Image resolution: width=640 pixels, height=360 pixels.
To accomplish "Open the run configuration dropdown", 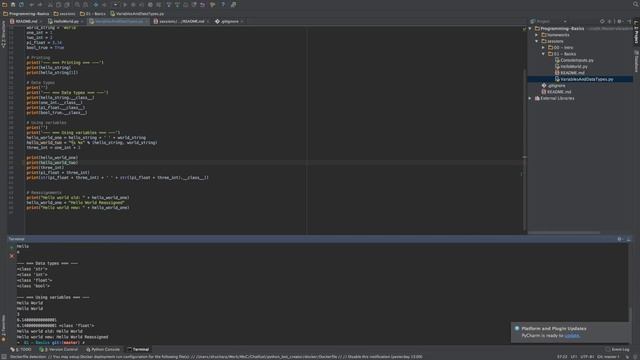I will click(x=116, y=4).
